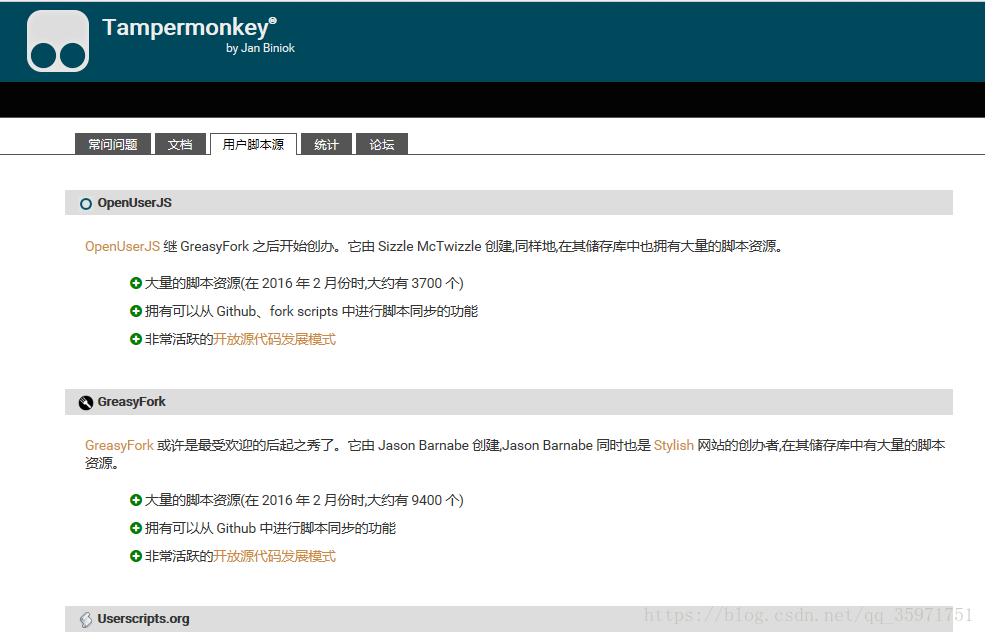Switch to the 统计 tab

[326, 144]
